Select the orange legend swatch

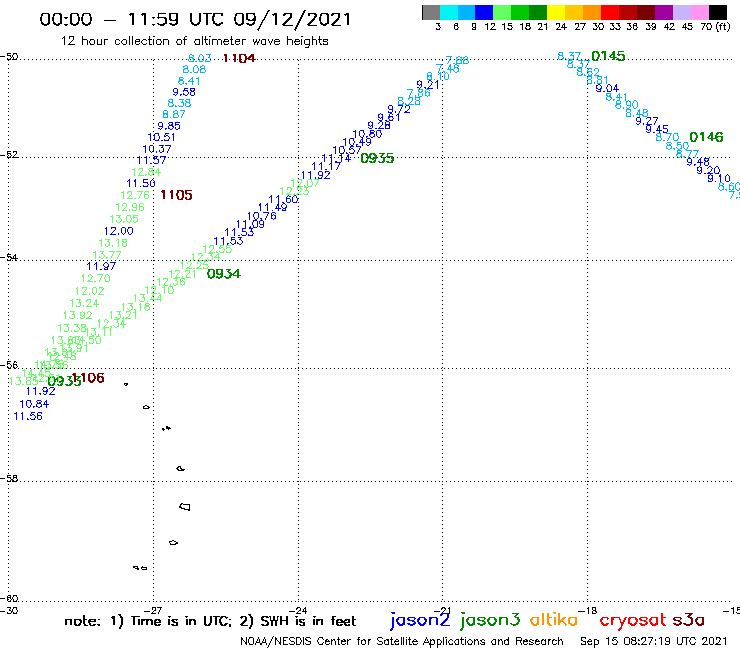tap(591, 12)
